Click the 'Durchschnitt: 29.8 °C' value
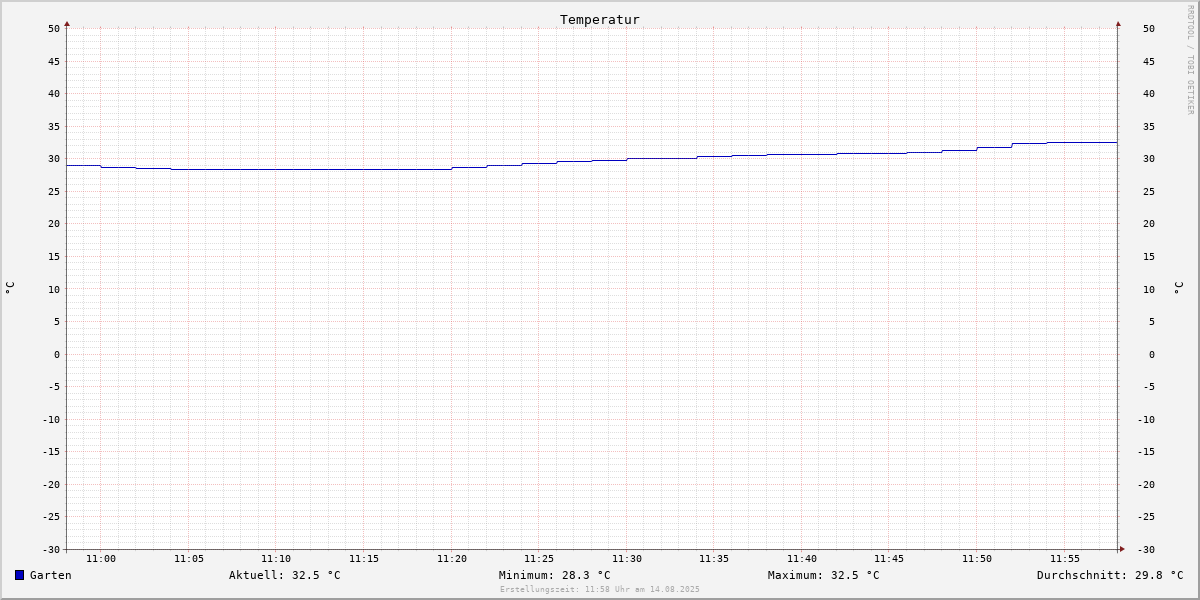The width and height of the screenshot is (1200, 600). (x=1110, y=575)
